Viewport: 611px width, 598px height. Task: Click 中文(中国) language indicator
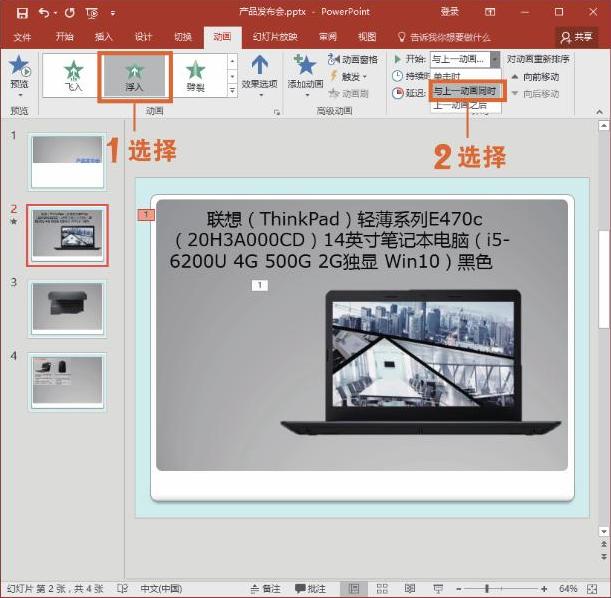tap(161, 588)
